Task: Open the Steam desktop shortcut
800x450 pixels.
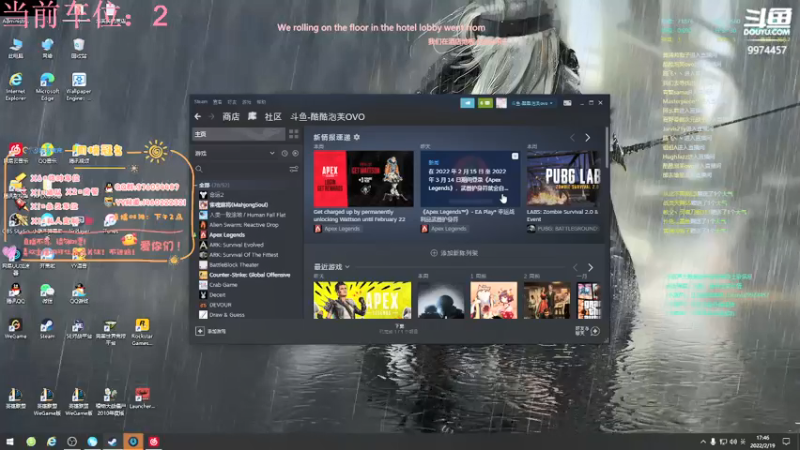Action: point(47,329)
